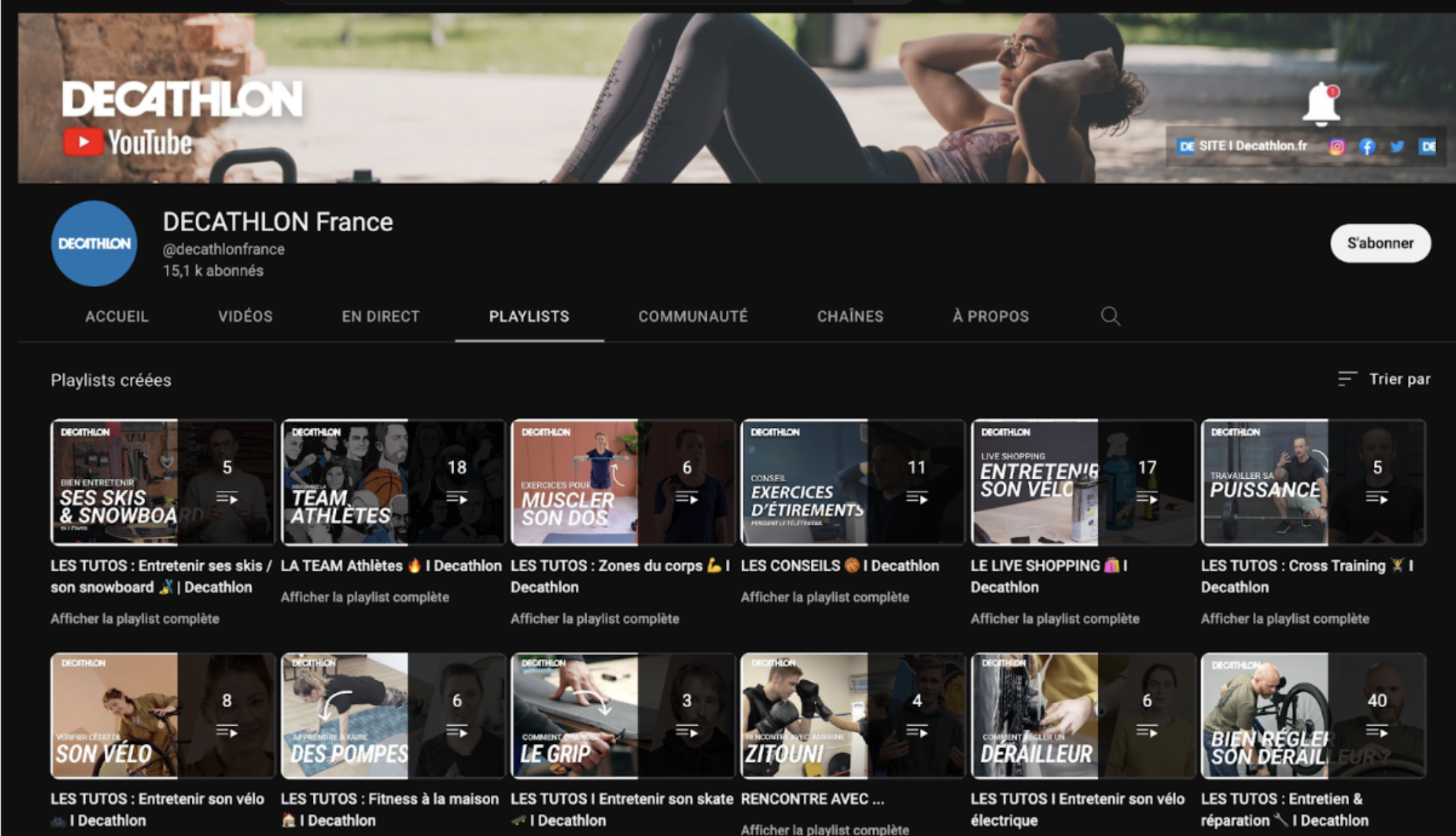
Task: Open Entretenir son vélo live shopping thumbnail
Action: (x=1082, y=482)
